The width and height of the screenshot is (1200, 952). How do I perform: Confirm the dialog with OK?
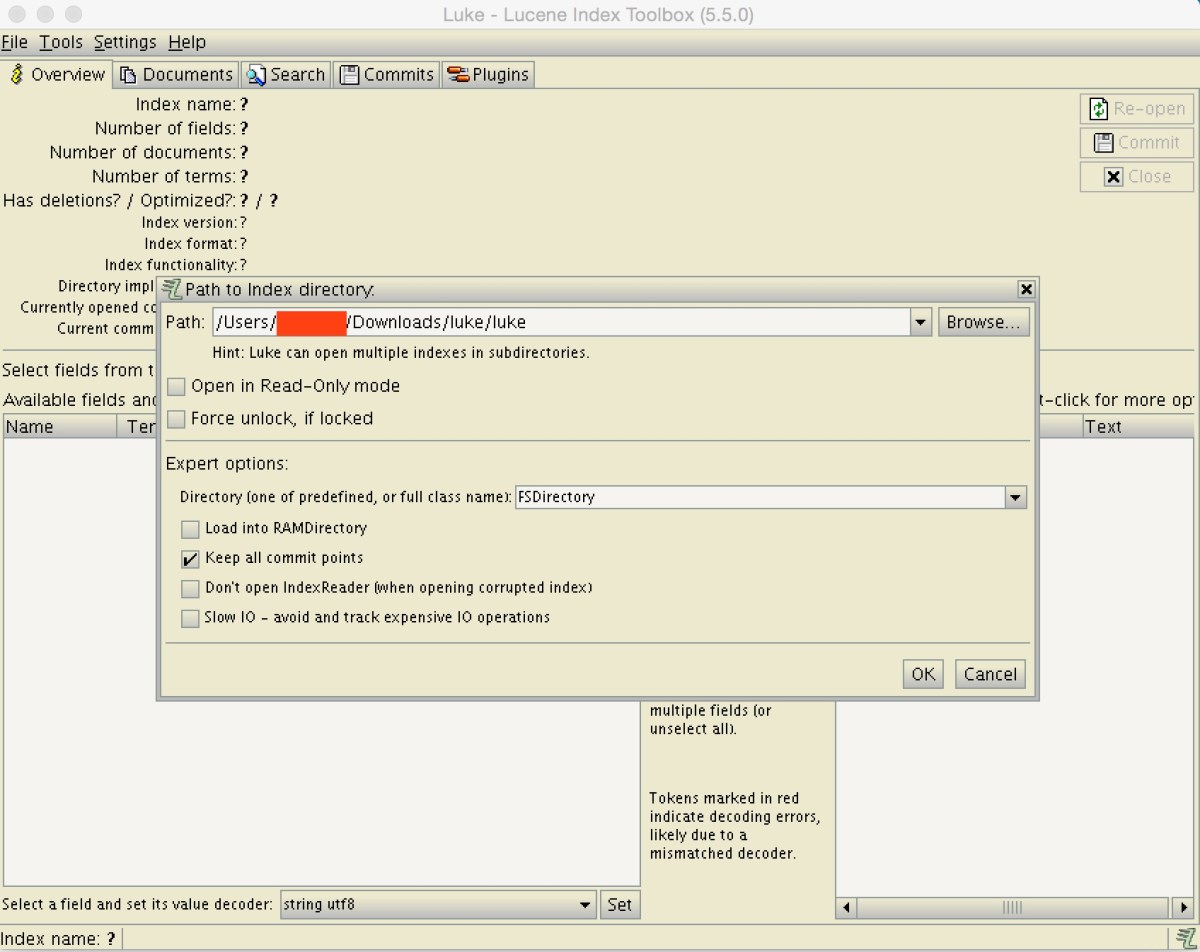pos(923,674)
